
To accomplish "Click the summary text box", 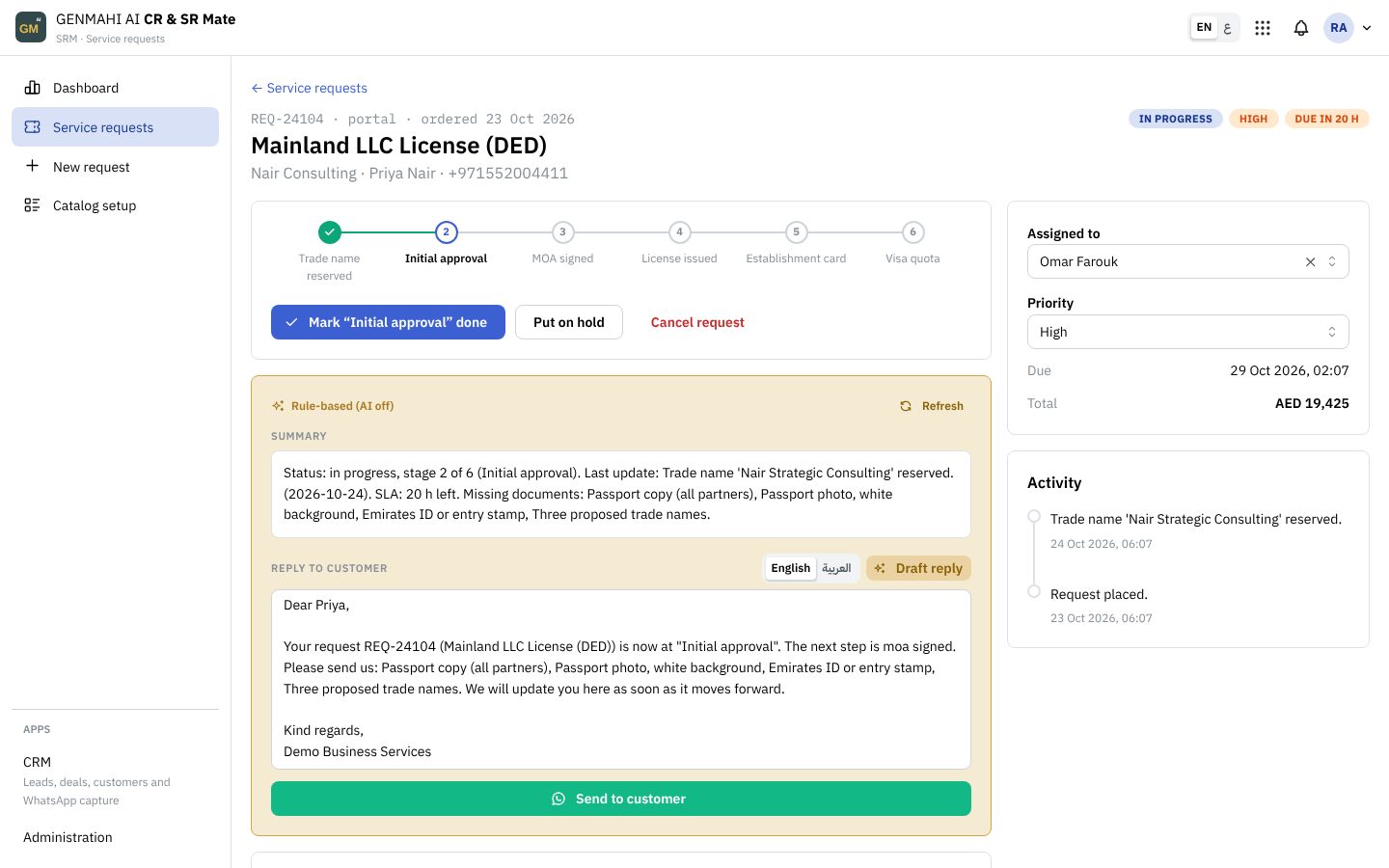I will [x=621, y=494].
